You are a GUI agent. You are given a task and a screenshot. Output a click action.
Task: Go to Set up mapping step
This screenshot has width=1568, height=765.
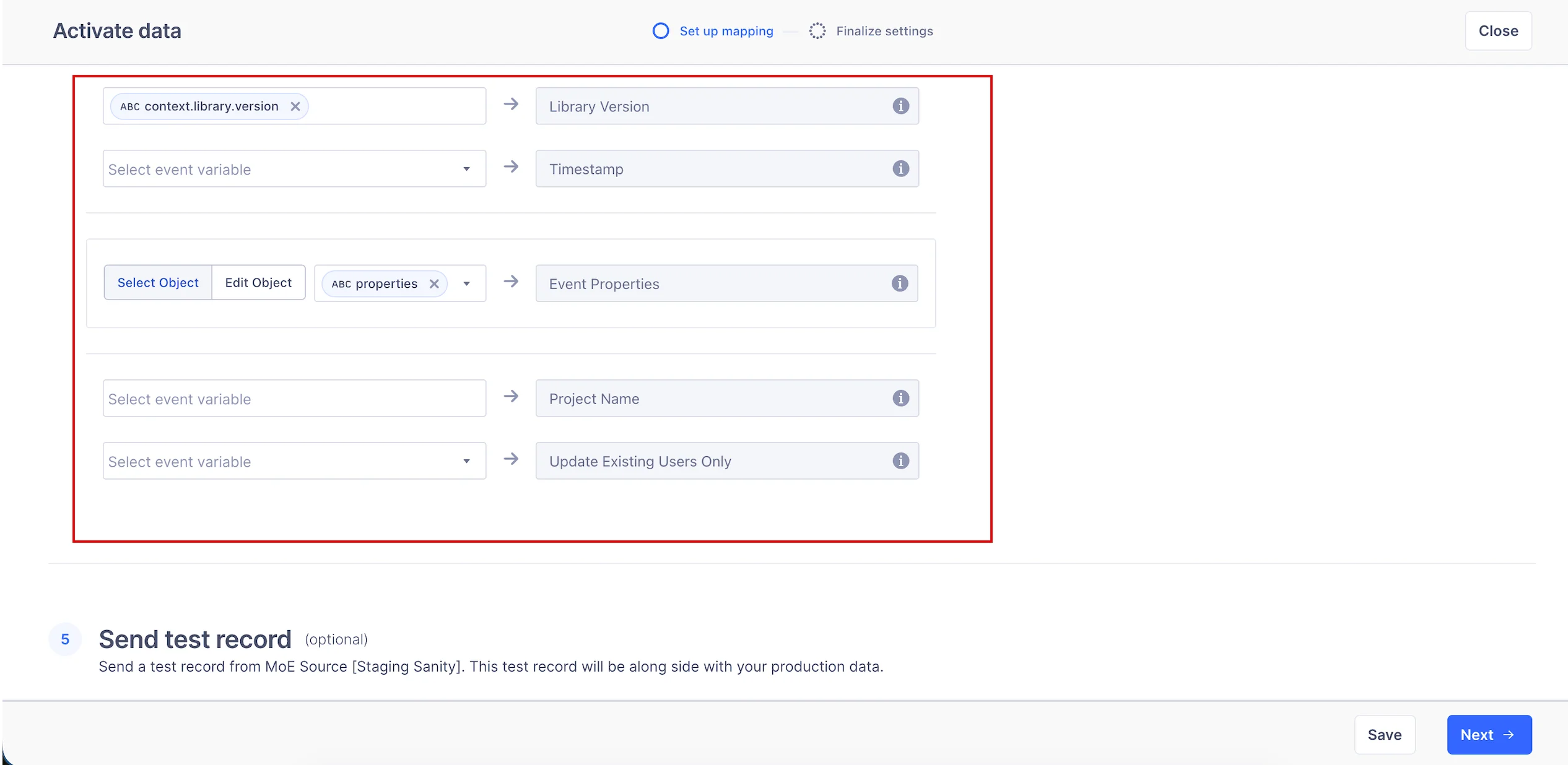pyautogui.click(x=726, y=31)
